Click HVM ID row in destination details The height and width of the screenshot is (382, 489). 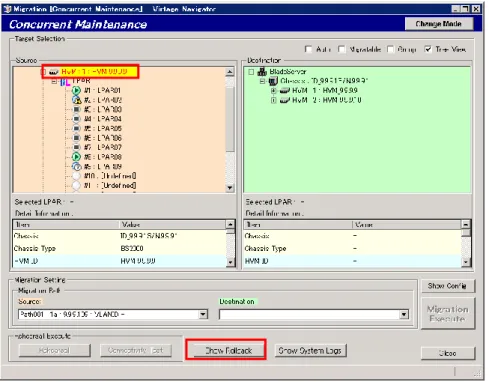pos(353,261)
